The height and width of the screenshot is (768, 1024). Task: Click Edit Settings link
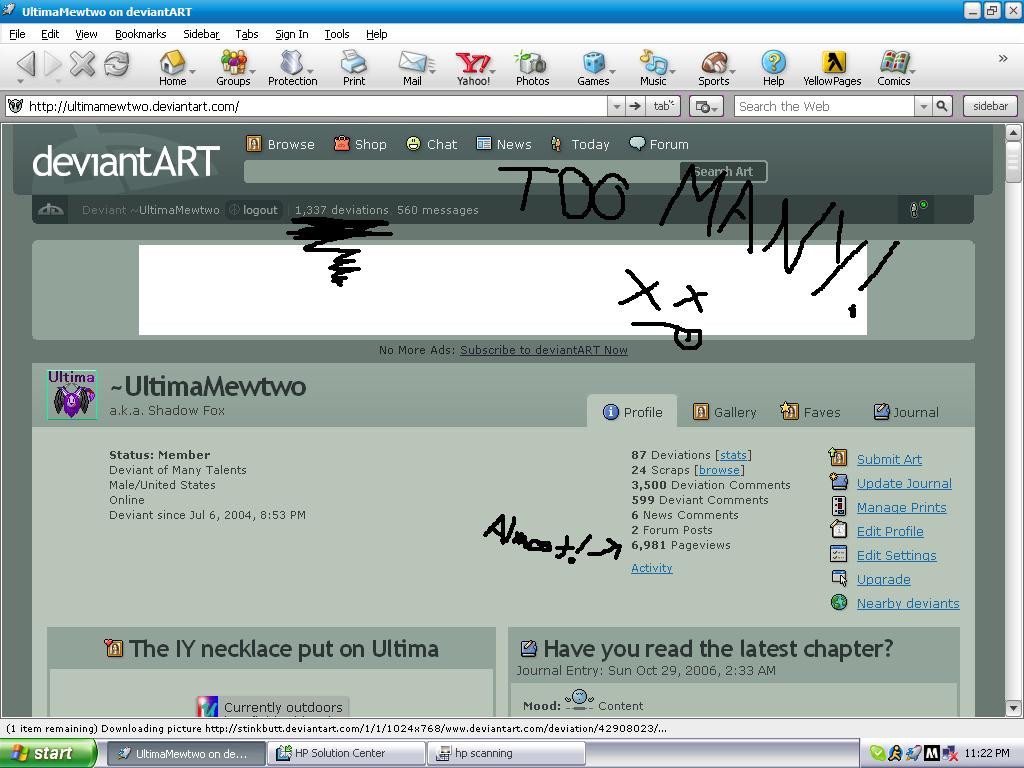coord(896,556)
